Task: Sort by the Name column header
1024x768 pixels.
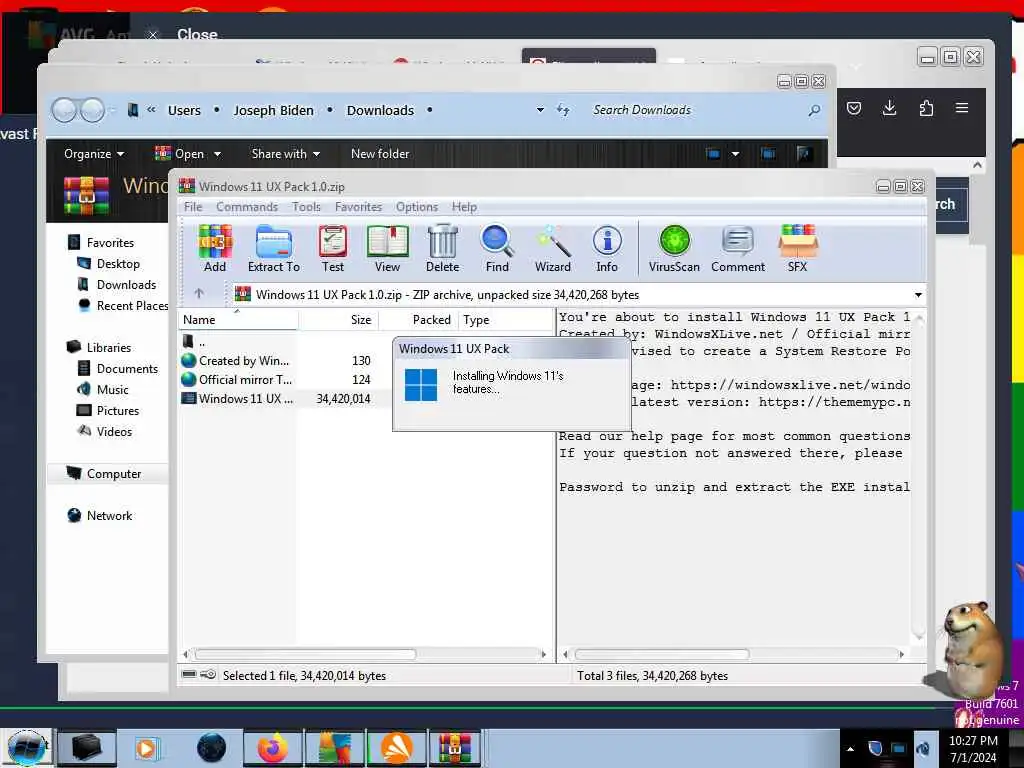Action: click(238, 320)
